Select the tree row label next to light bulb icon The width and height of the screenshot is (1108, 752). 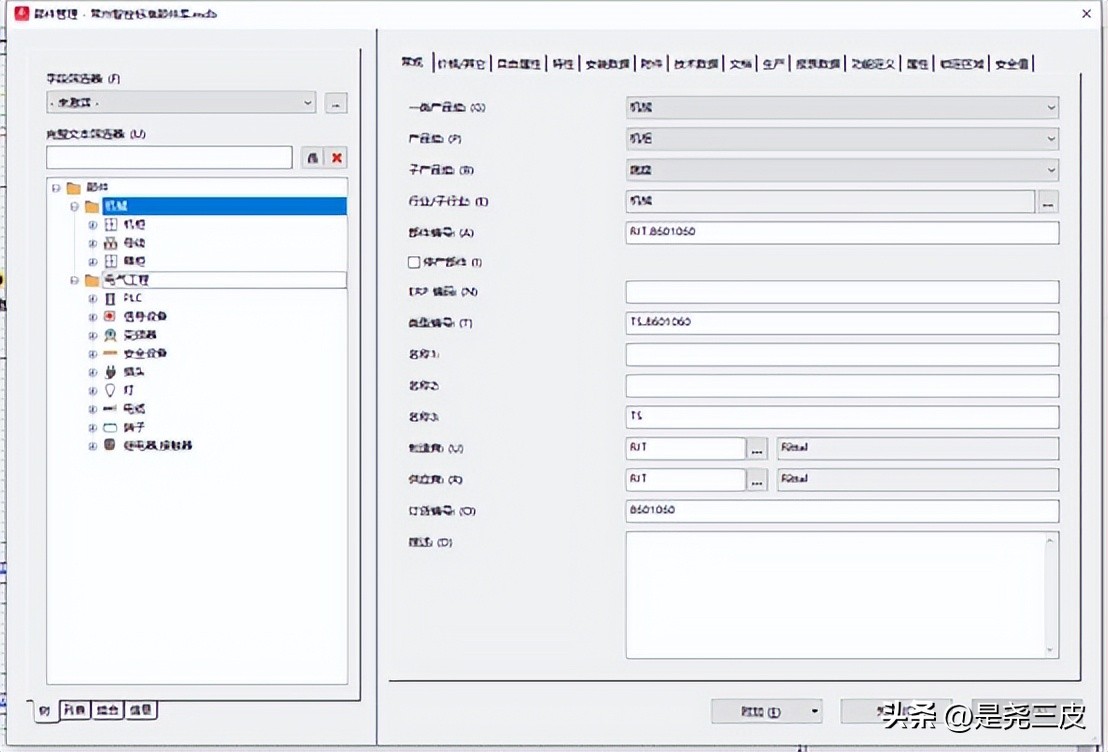[129, 390]
